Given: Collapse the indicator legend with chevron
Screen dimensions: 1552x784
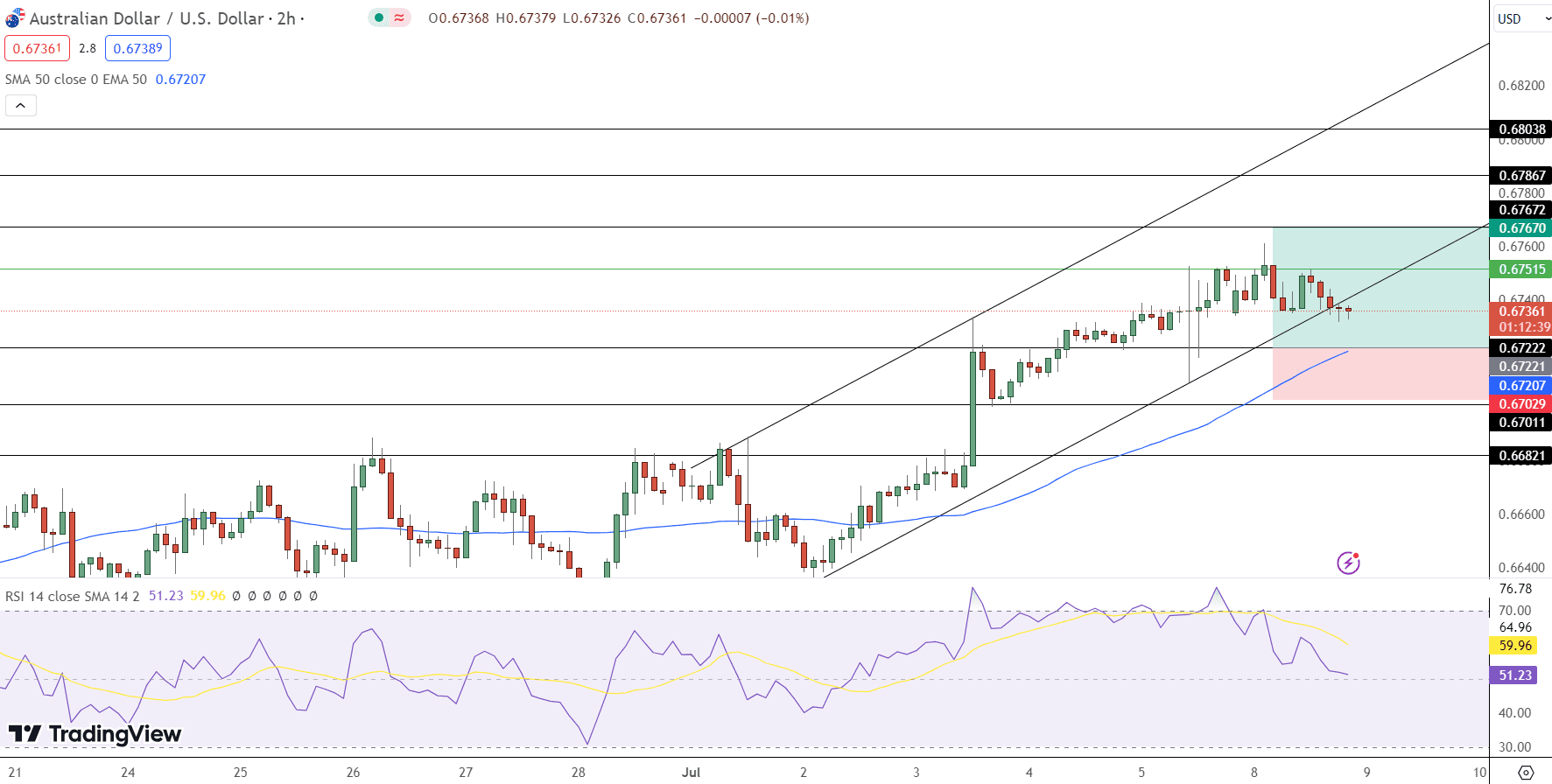Looking at the screenshot, I should click(21, 106).
